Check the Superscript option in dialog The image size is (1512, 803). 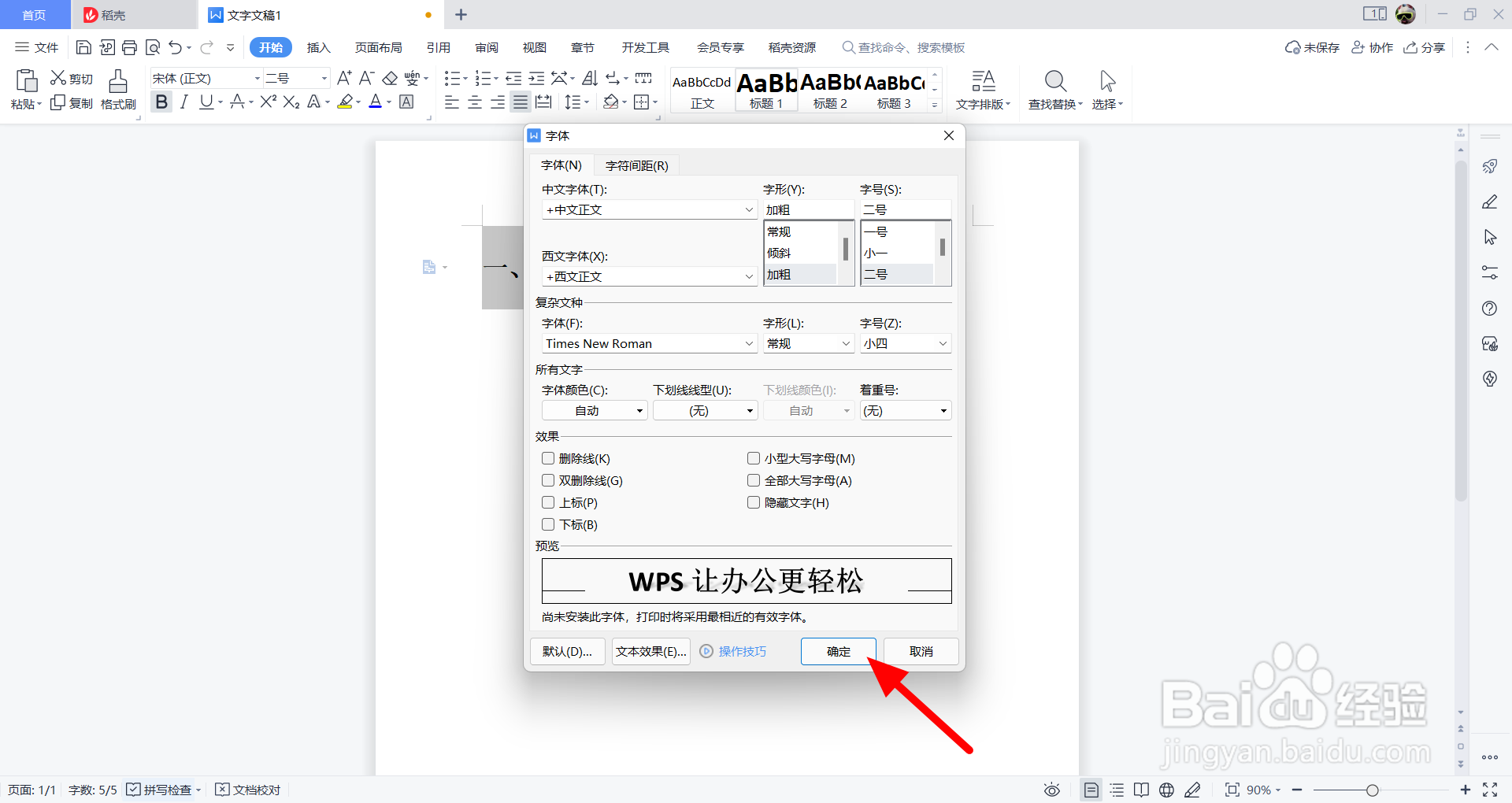(x=548, y=502)
